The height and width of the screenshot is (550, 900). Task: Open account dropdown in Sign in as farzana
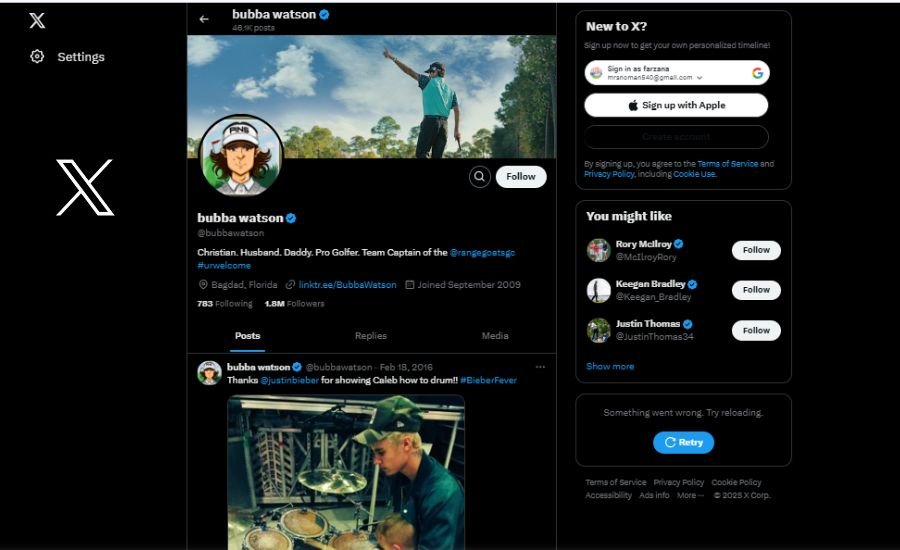[700, 78]
